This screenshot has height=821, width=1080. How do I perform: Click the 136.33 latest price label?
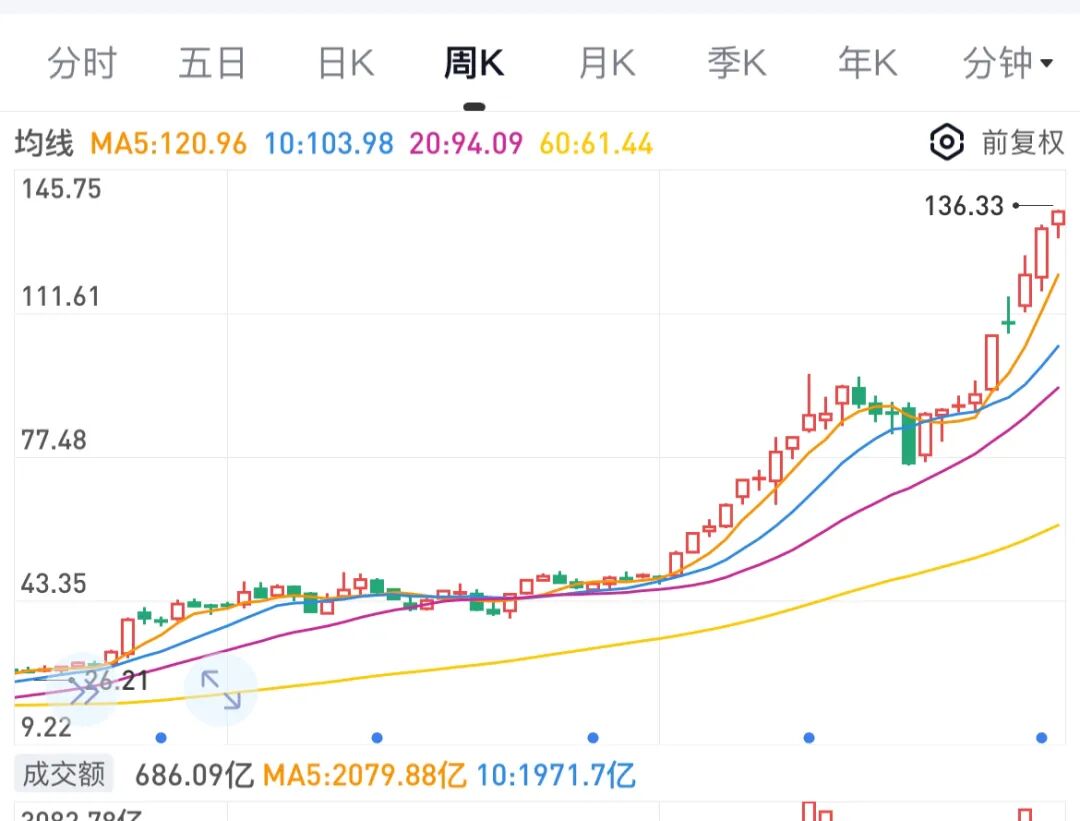(963, 206)
